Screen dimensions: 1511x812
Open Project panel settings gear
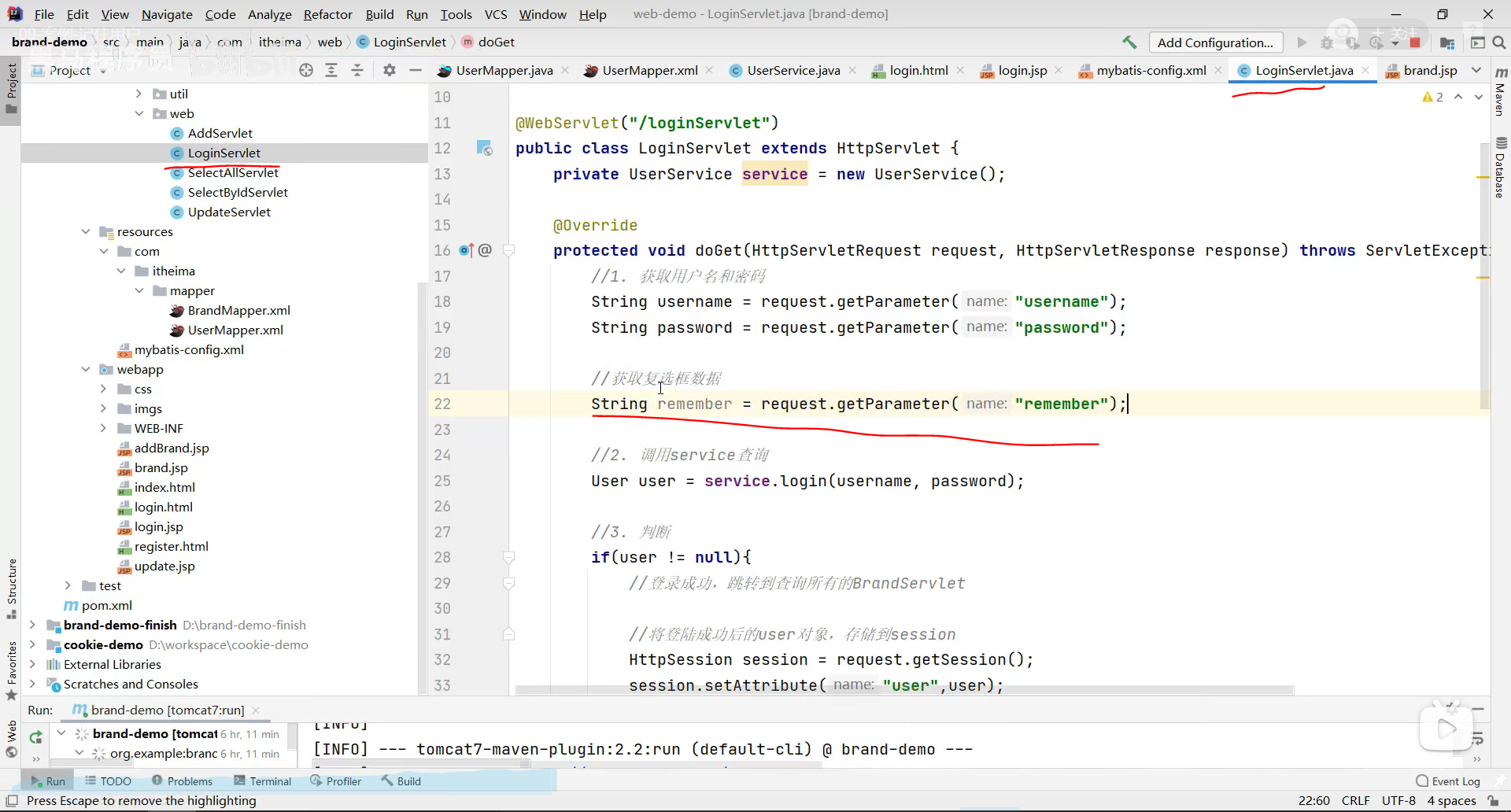[x=390, y=70]
